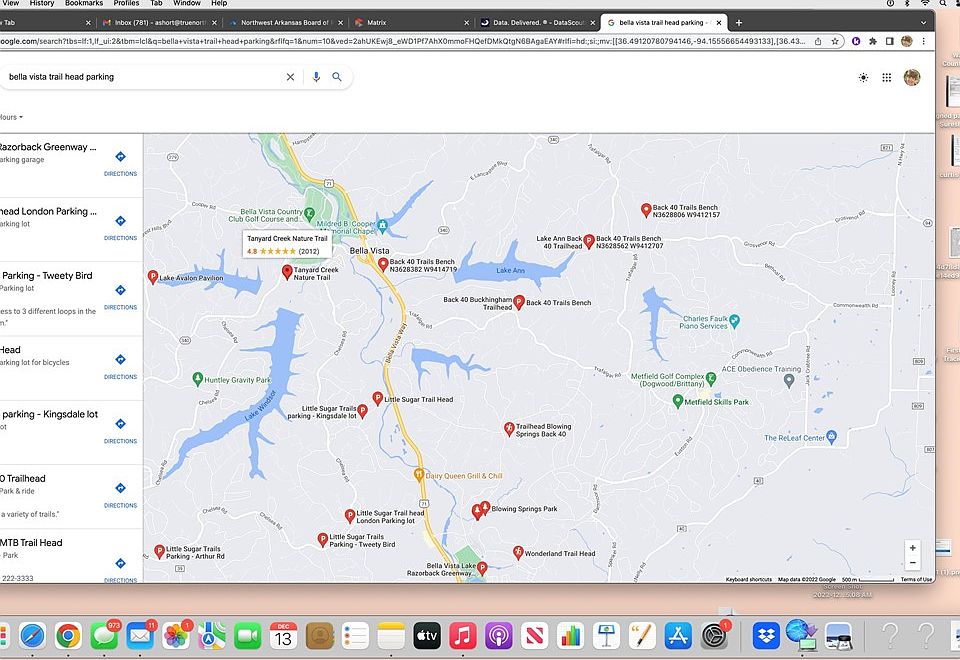This screenshot has width=960, height=660.
Task: Open the Chrome extensions puzzle icon
Action: coord(872,41)
